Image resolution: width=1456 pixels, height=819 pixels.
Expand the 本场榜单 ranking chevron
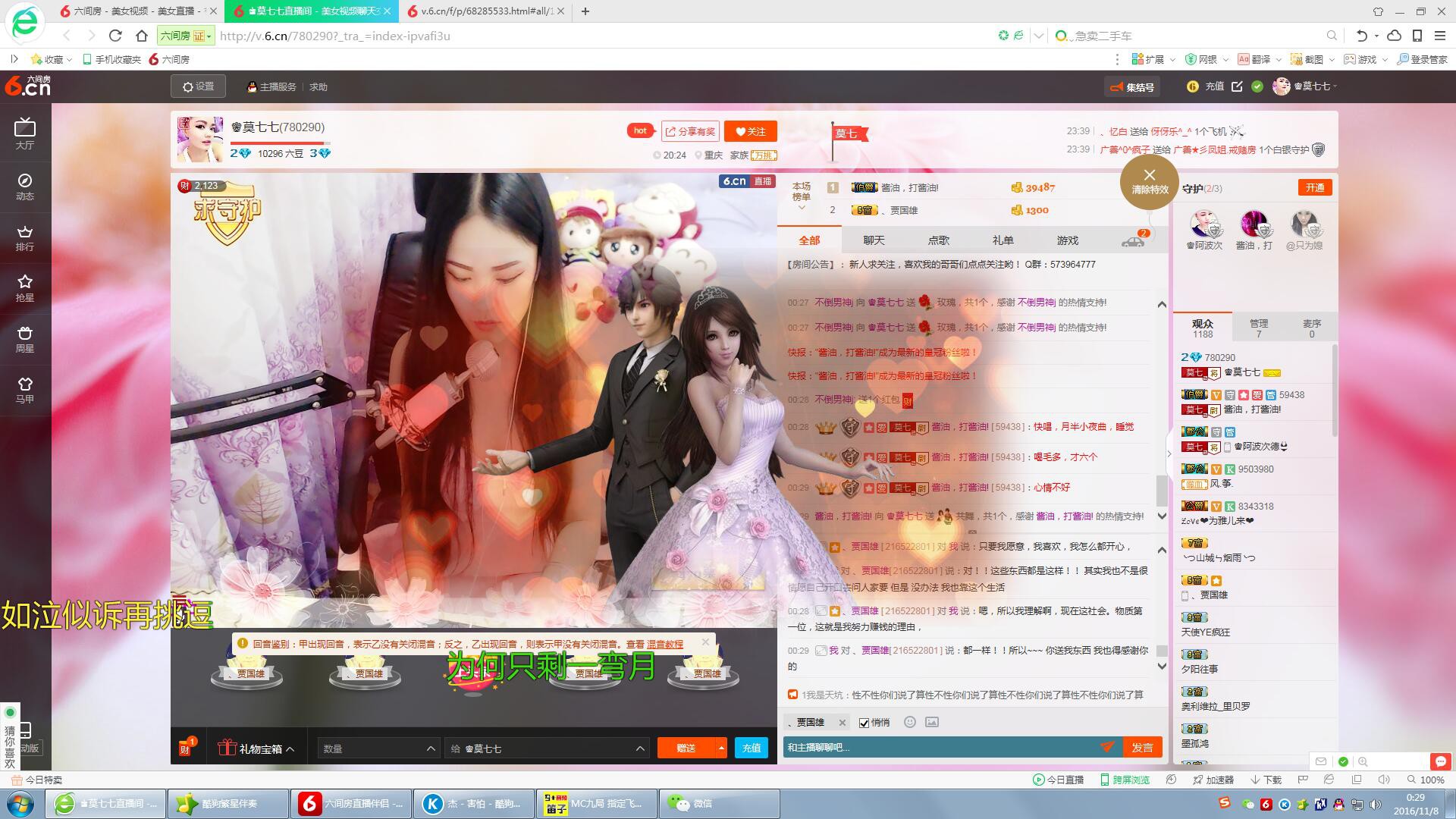pos(802,208)
